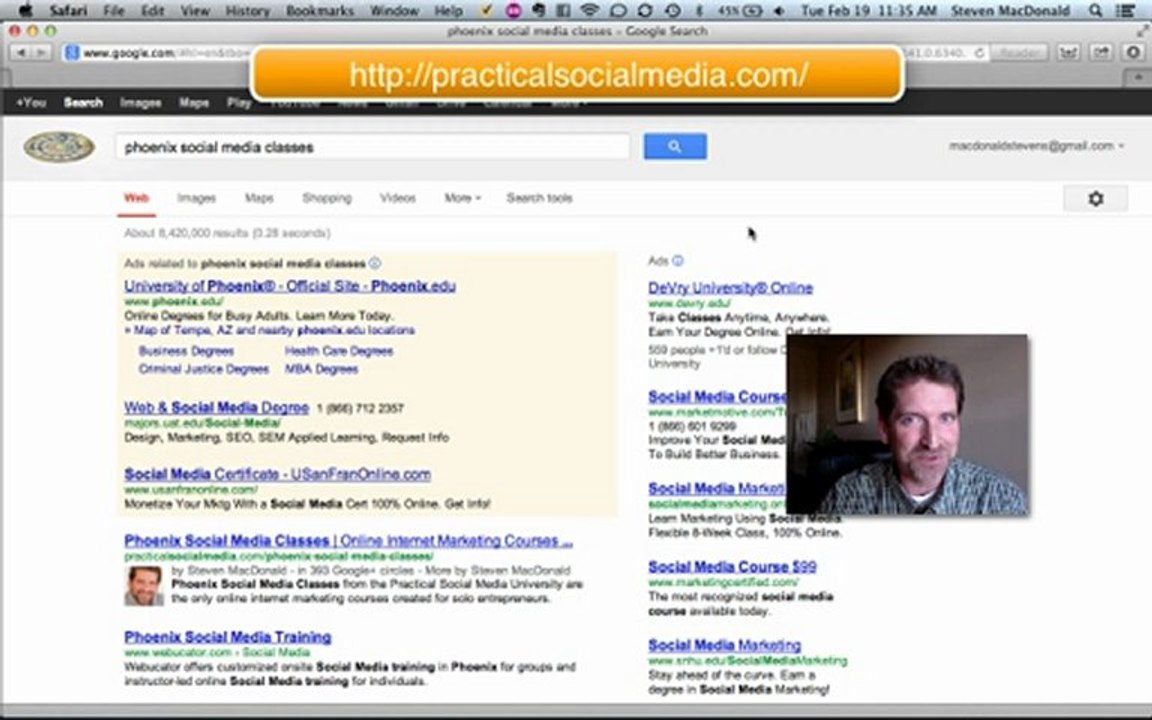
Task: Click the Google doodle logo
Action: click(x=59, y=147)
